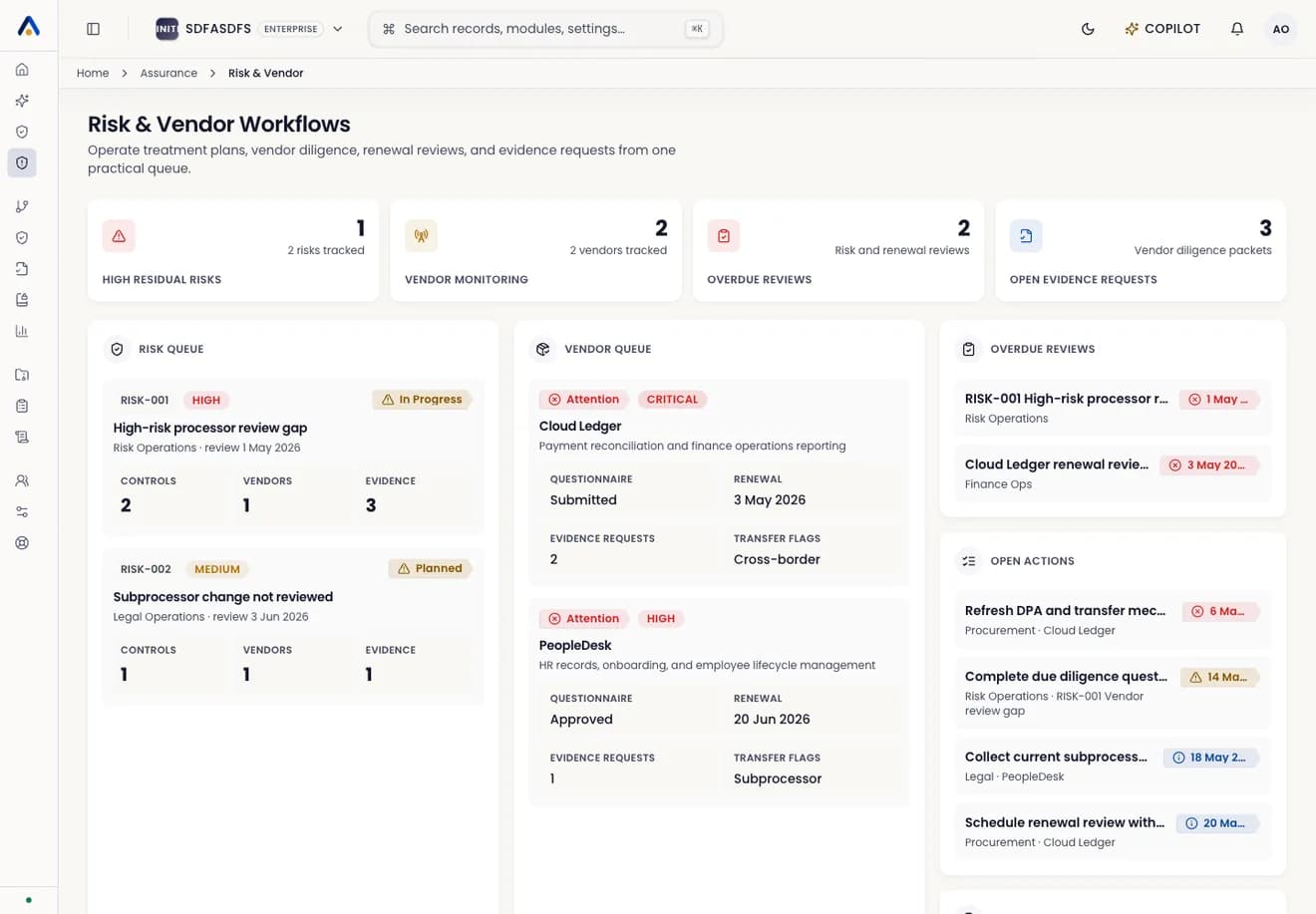Viewport: 1316px width, 914px height.
Task: Go to Home breadcrumb
Action: (x=93, y=73)
